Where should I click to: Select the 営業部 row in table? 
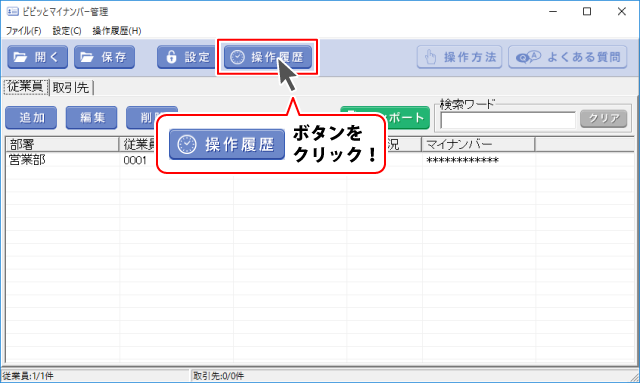click(320, 160)
